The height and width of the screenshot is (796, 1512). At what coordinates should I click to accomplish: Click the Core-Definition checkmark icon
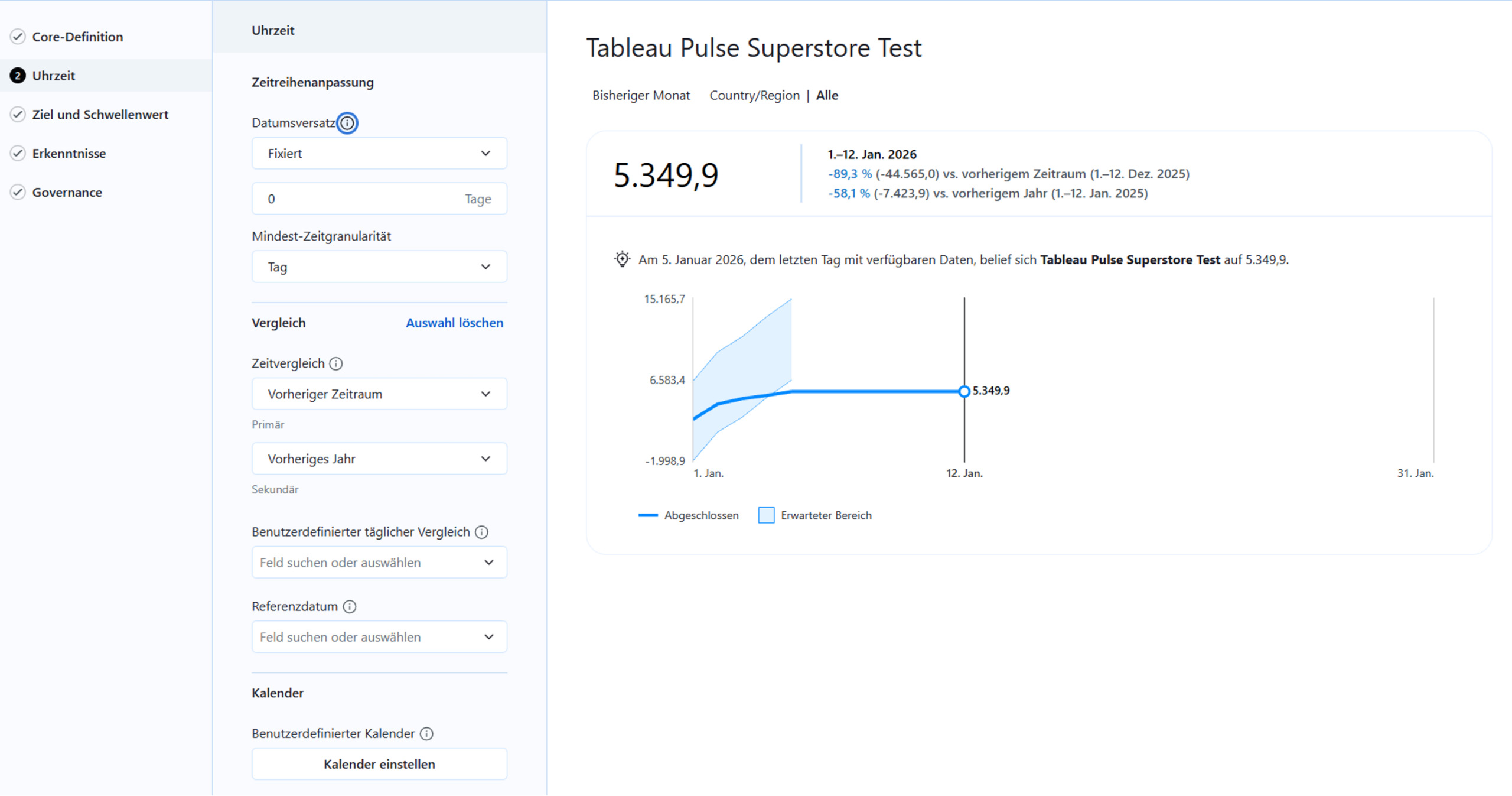pyautogui.click(x=18, y=37)
